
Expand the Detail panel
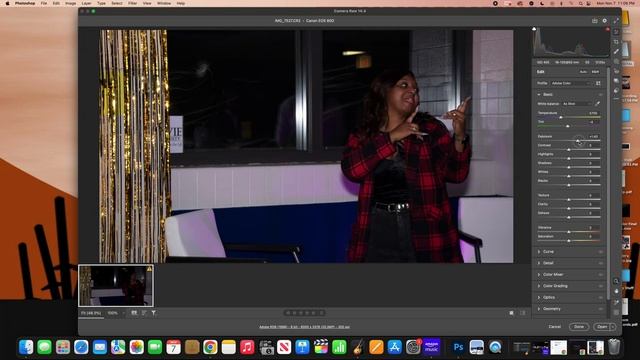(539, 263)
